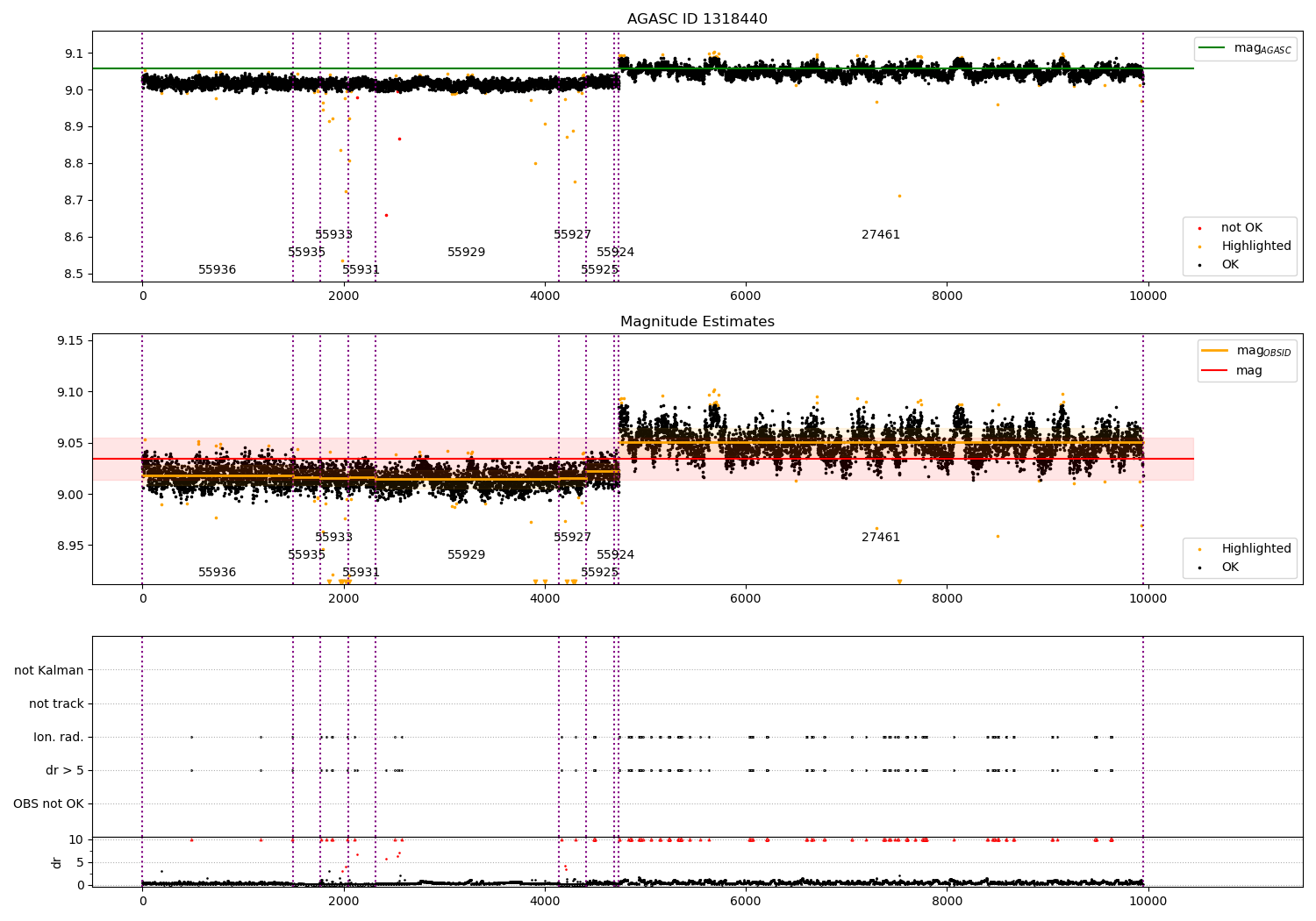The height and width of the screenshot is (921, 1316).
Task: Click the 'Ion. rad.' axis label
Action: tap(59, 738)
